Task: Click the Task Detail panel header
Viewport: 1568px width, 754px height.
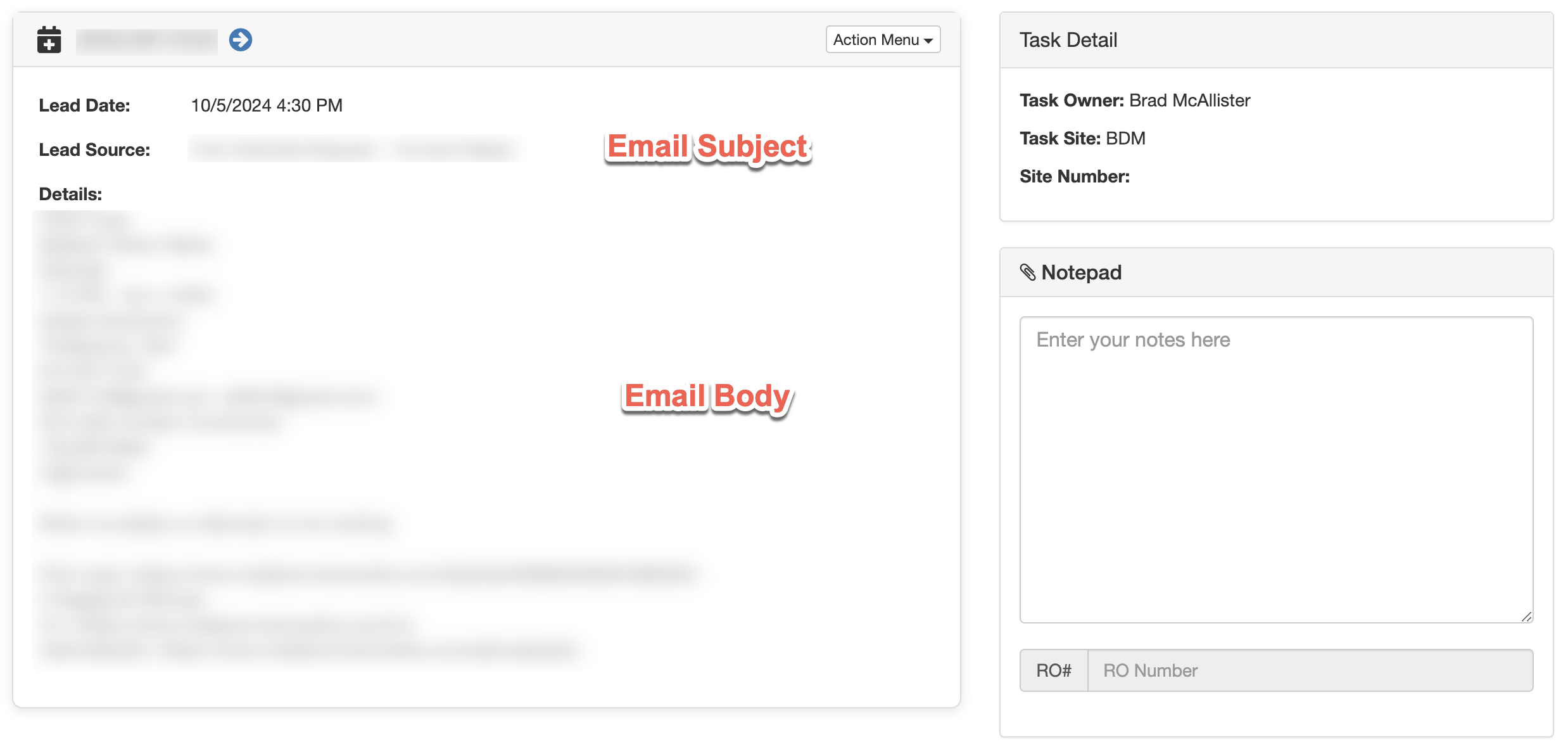Action: click(1276, 40)
